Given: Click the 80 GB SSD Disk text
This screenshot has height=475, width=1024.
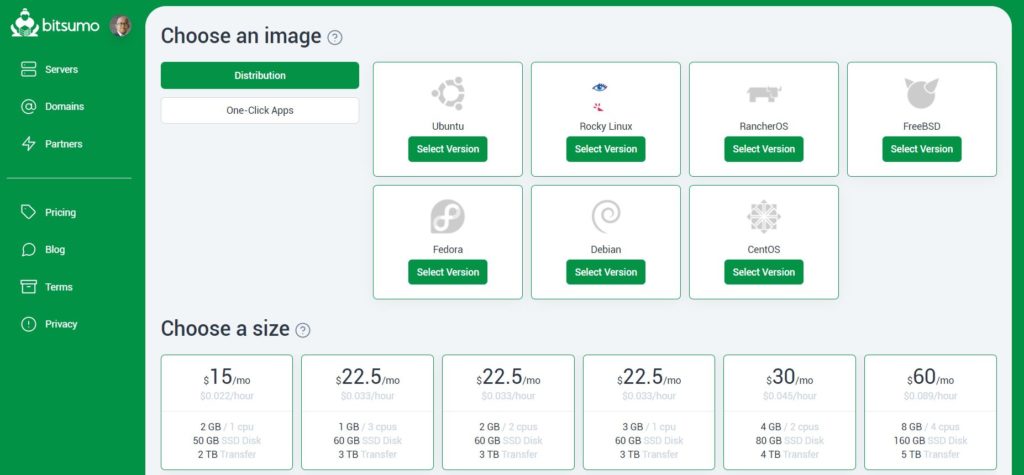Looking at the screenshot, I should tap(790, 440).
